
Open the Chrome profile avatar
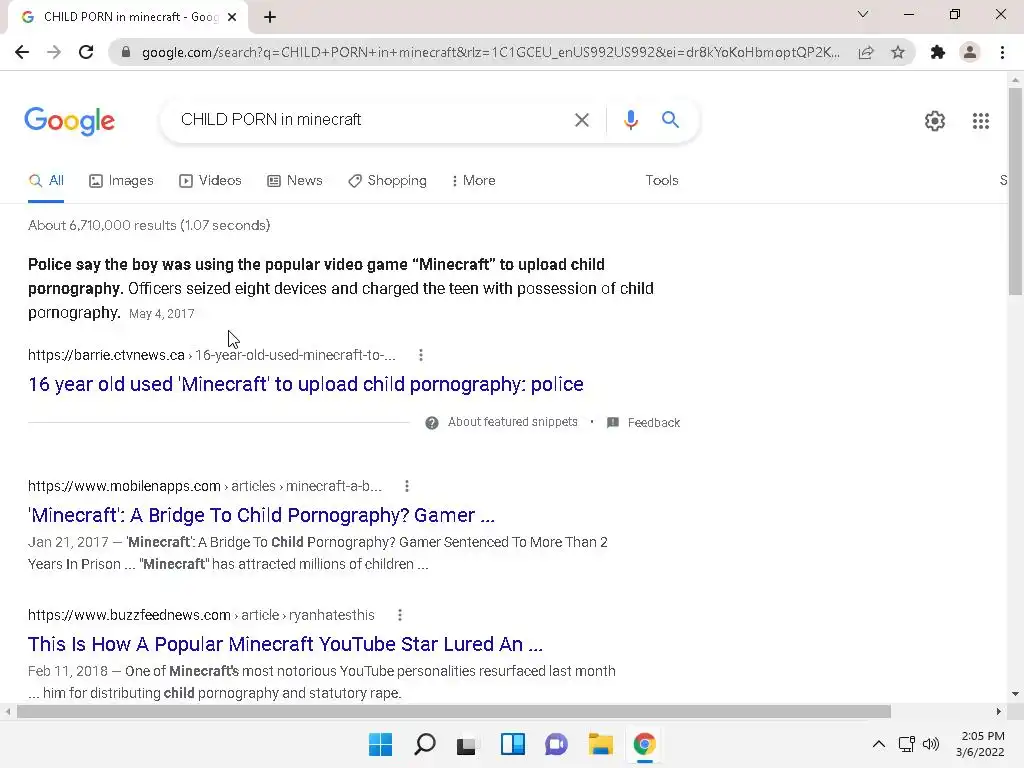pos(970,52)
